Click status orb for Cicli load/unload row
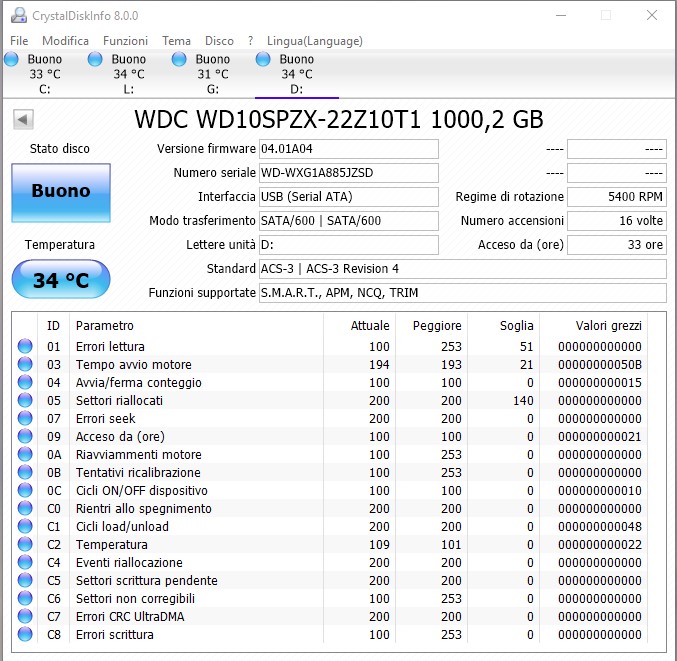The width and height of the screenshot is (677, 661). 25,526
